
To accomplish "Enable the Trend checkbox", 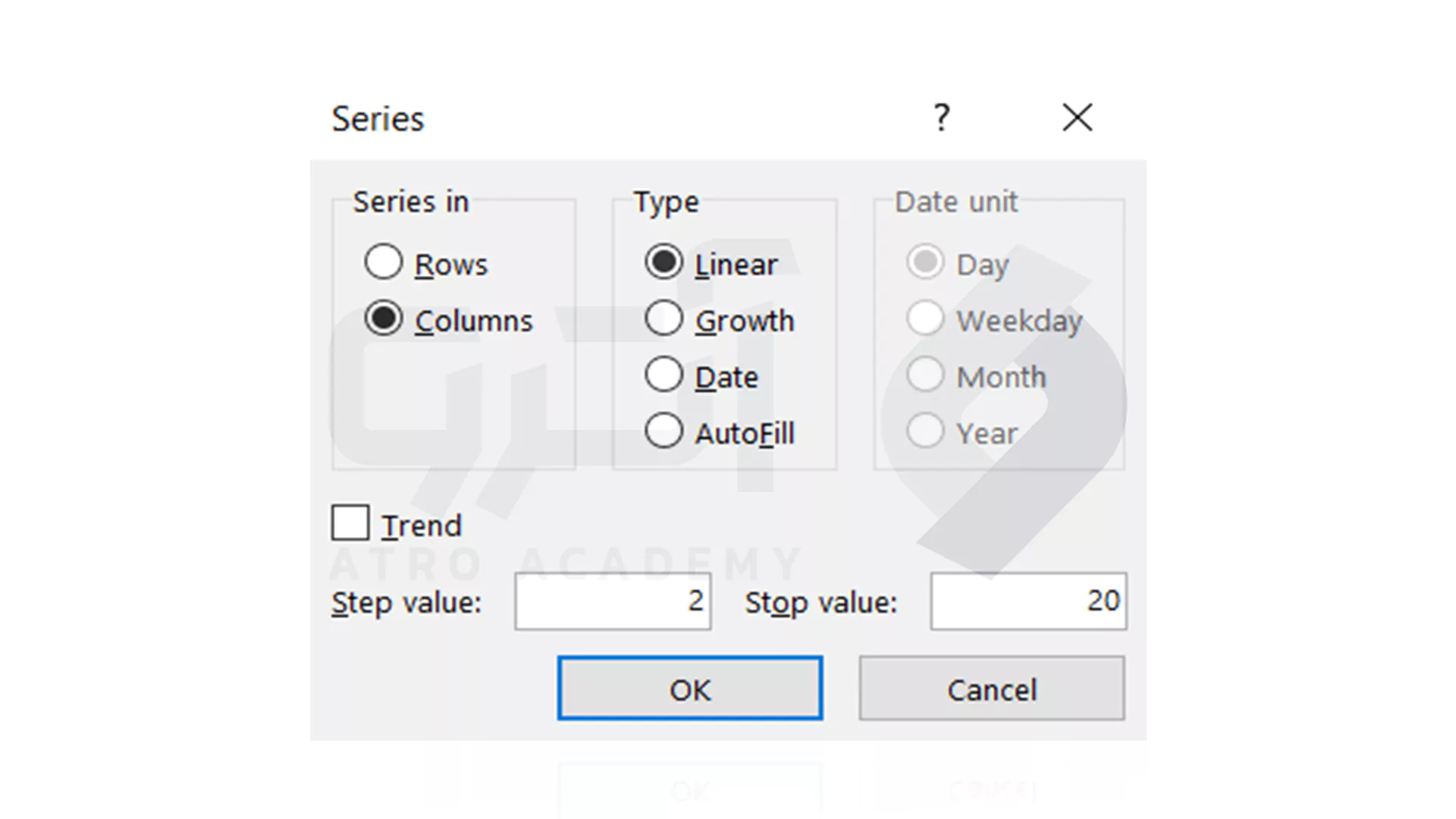I will coord(350,523).
